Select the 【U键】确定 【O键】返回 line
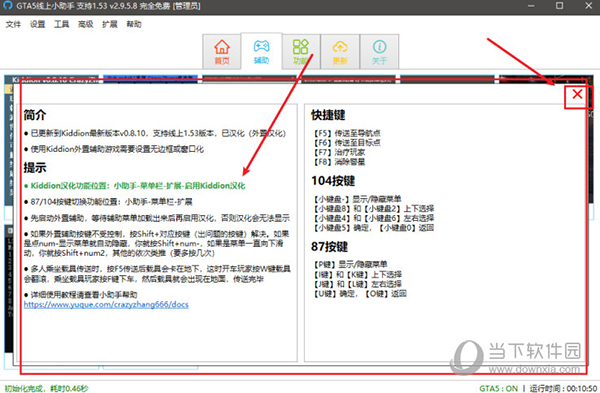Screen dimensions: 600x393 point(359,294)
